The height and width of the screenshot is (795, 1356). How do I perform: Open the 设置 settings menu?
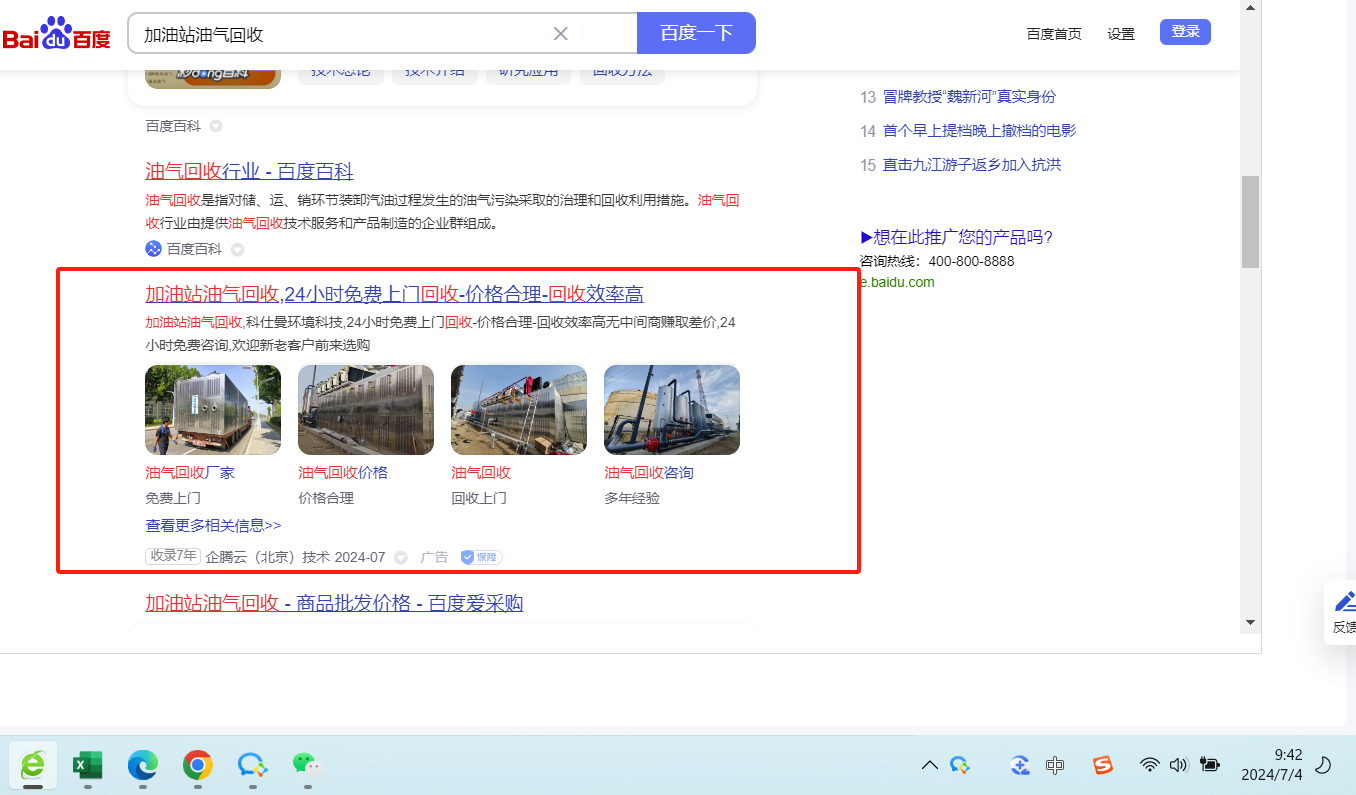(1121, 34)
